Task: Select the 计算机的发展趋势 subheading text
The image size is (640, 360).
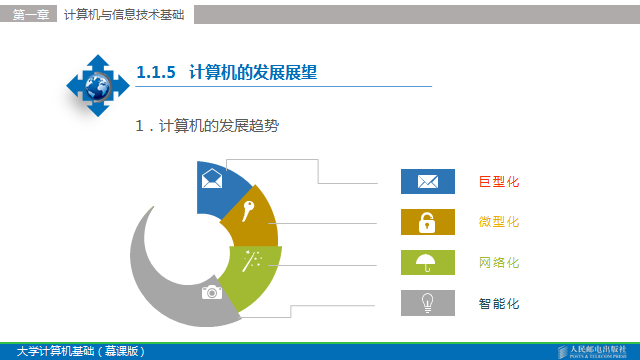Action: point(219,126)
